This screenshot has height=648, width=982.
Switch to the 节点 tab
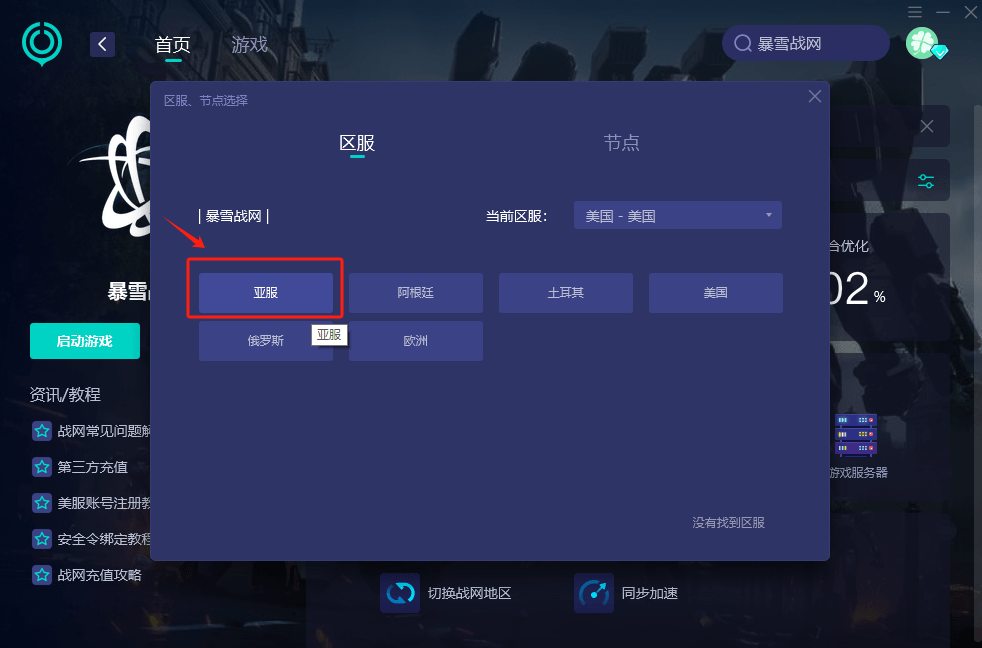coord(621,143)
